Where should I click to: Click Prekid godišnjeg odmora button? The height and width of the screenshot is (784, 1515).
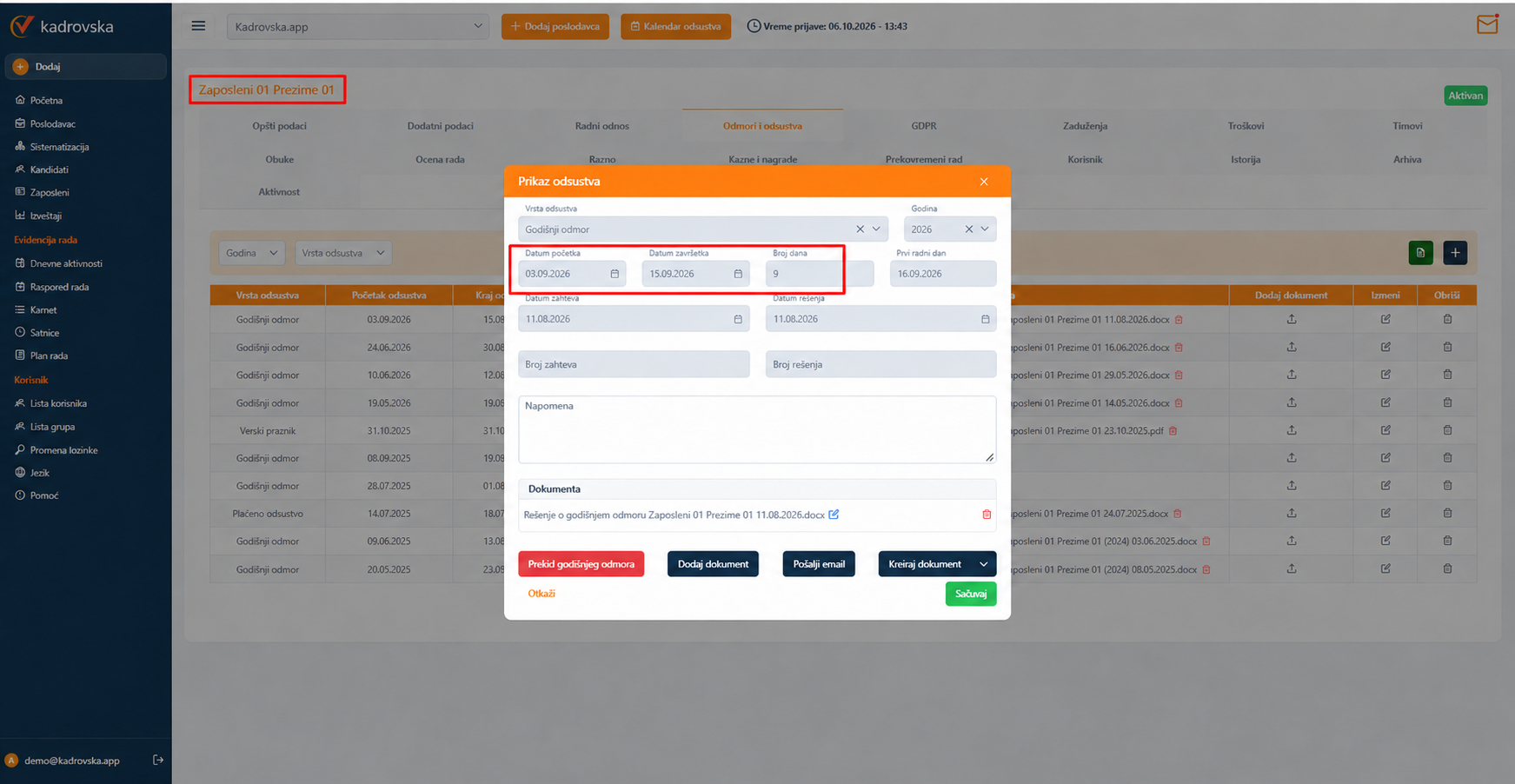tap(581, 564)
